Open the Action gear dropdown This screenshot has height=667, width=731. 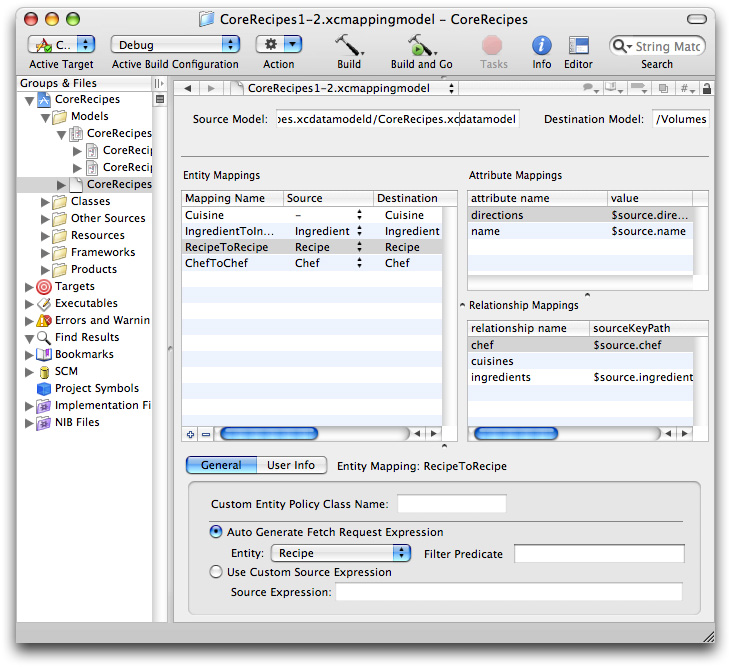point(279,45)
